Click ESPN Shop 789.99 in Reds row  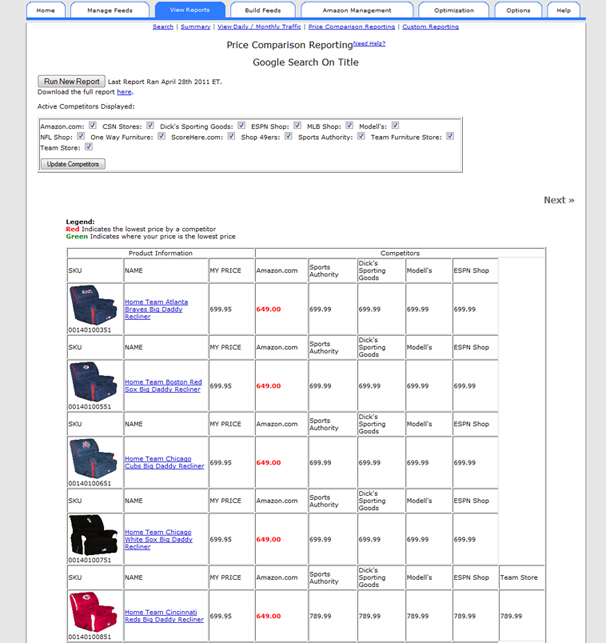coord(465,616)
